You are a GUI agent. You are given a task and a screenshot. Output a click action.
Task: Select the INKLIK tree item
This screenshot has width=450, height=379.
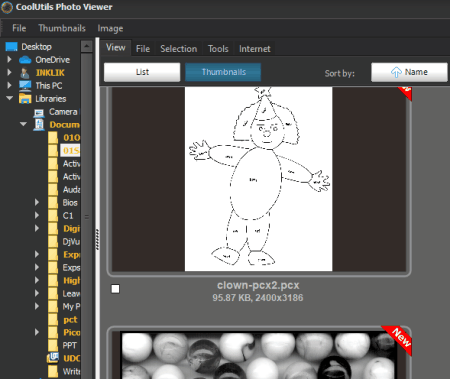coord(50,73)
